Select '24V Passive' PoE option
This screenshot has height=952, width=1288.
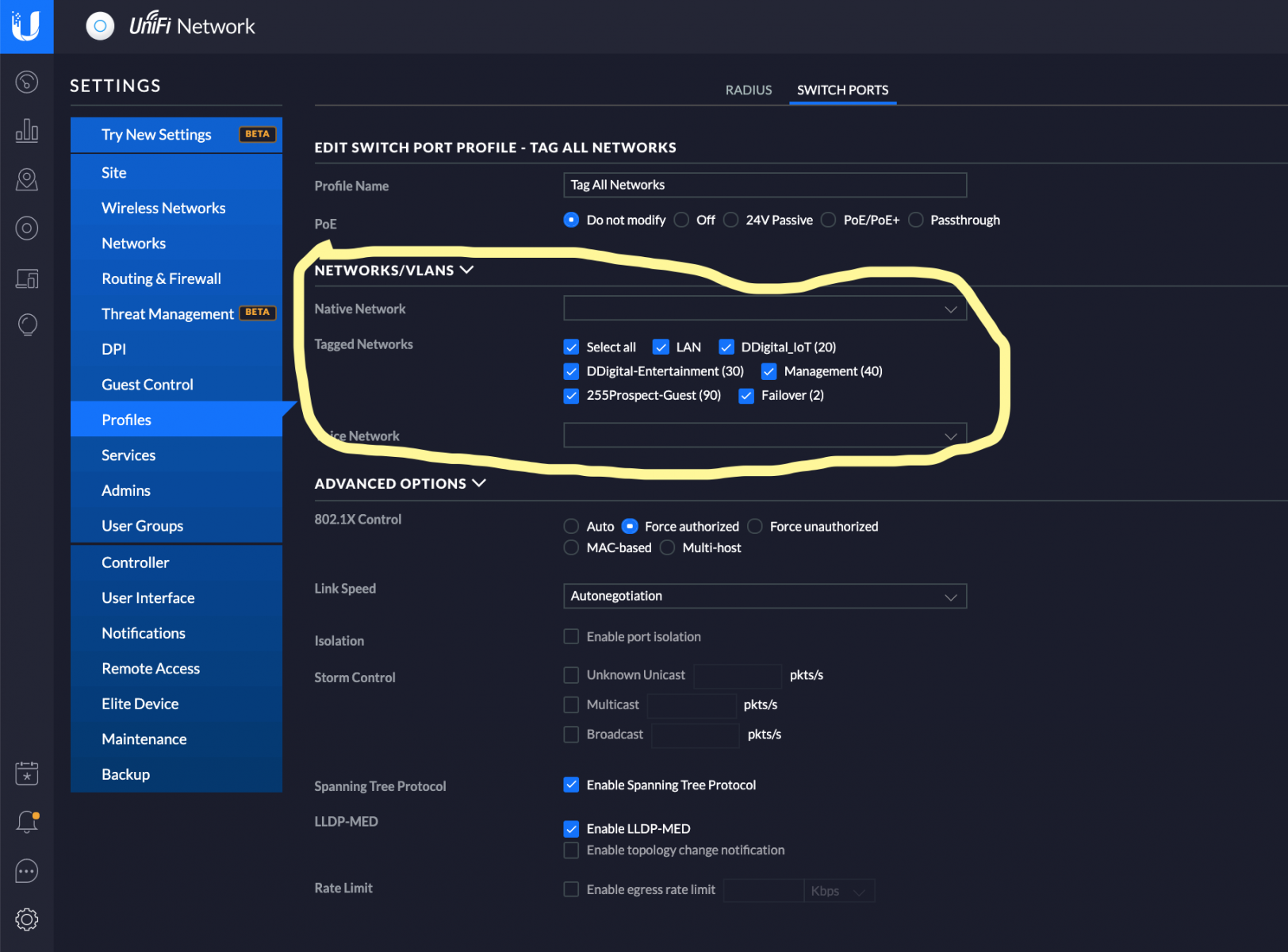(x=730, y=220)
